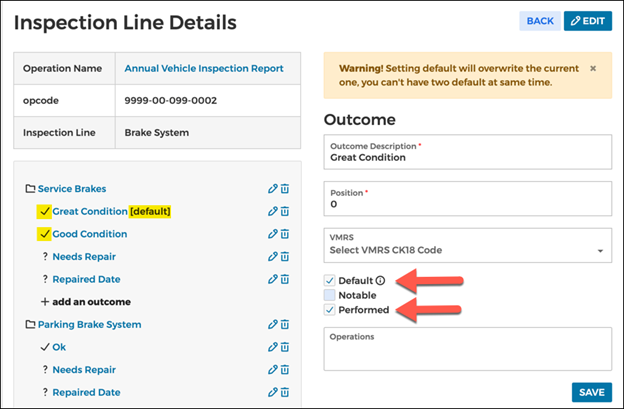This screenshot has height=409, width=624.
Task: Click pencil icon next to Good Condition
Action: click(x=273, y=234)
